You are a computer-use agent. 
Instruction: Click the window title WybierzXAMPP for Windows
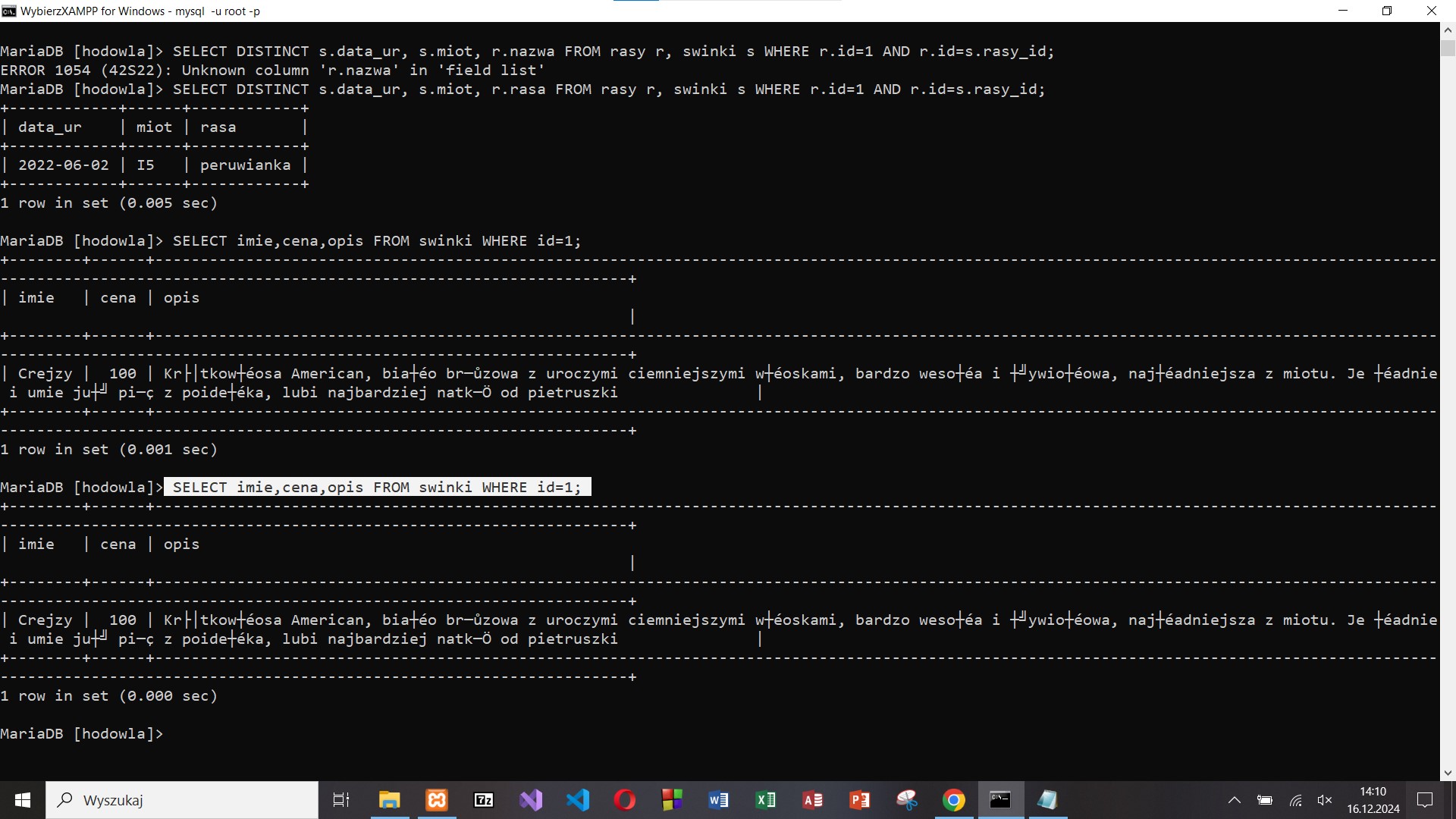[x=140, y=11]
